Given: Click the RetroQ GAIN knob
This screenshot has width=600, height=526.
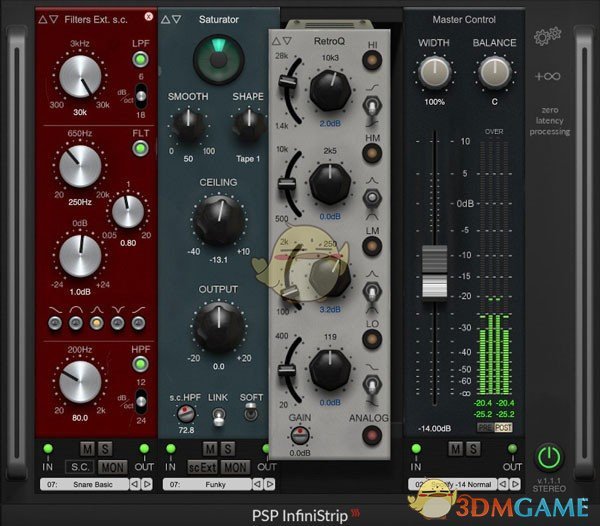Looking at the screenshot, I should [300, 435].
